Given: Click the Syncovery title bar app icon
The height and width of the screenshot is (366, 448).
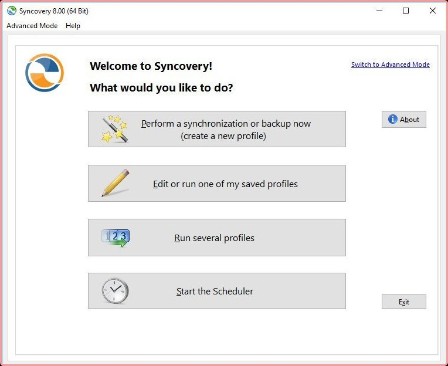Looking at the screenshot, I should (11, 11).
